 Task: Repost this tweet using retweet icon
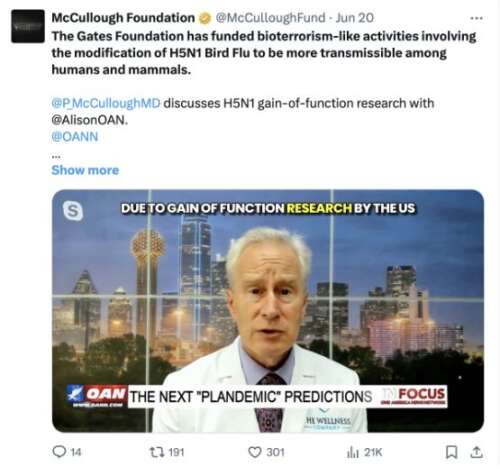point(157,452)
